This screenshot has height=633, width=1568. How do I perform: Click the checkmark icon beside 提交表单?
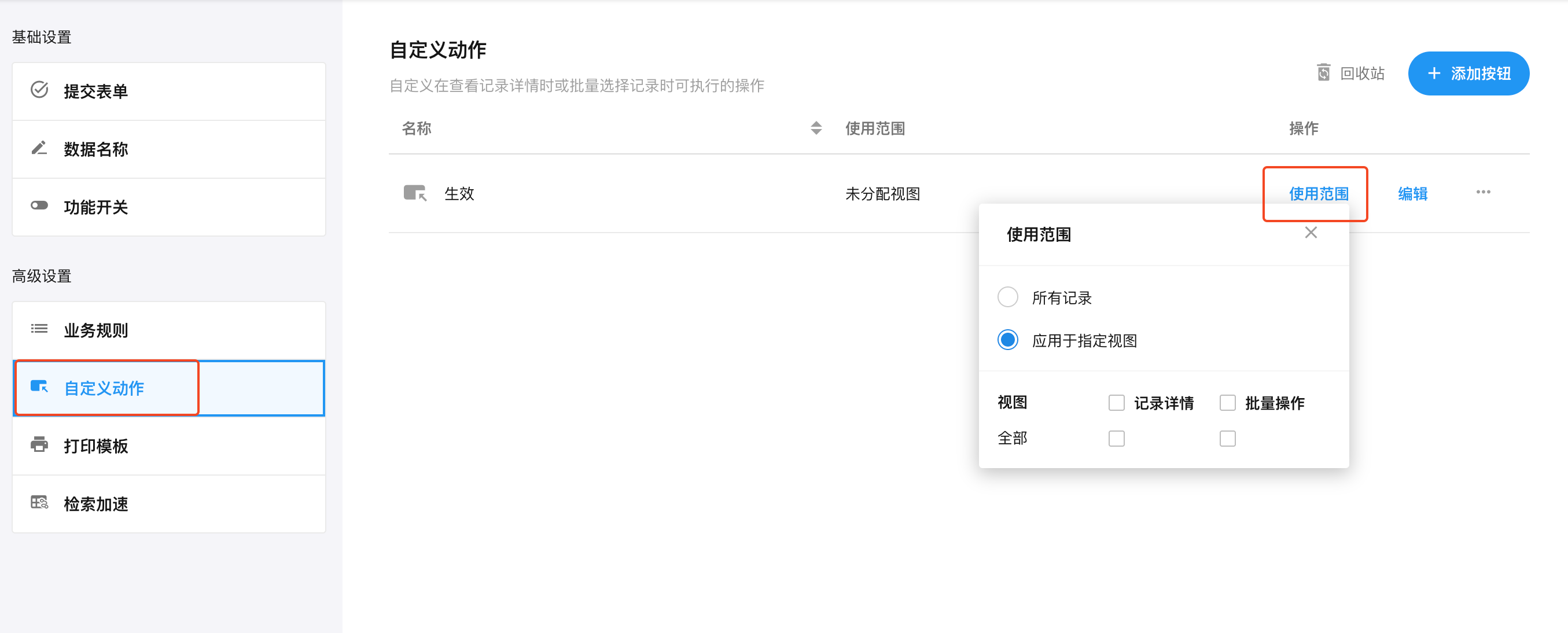coord(39,90)
